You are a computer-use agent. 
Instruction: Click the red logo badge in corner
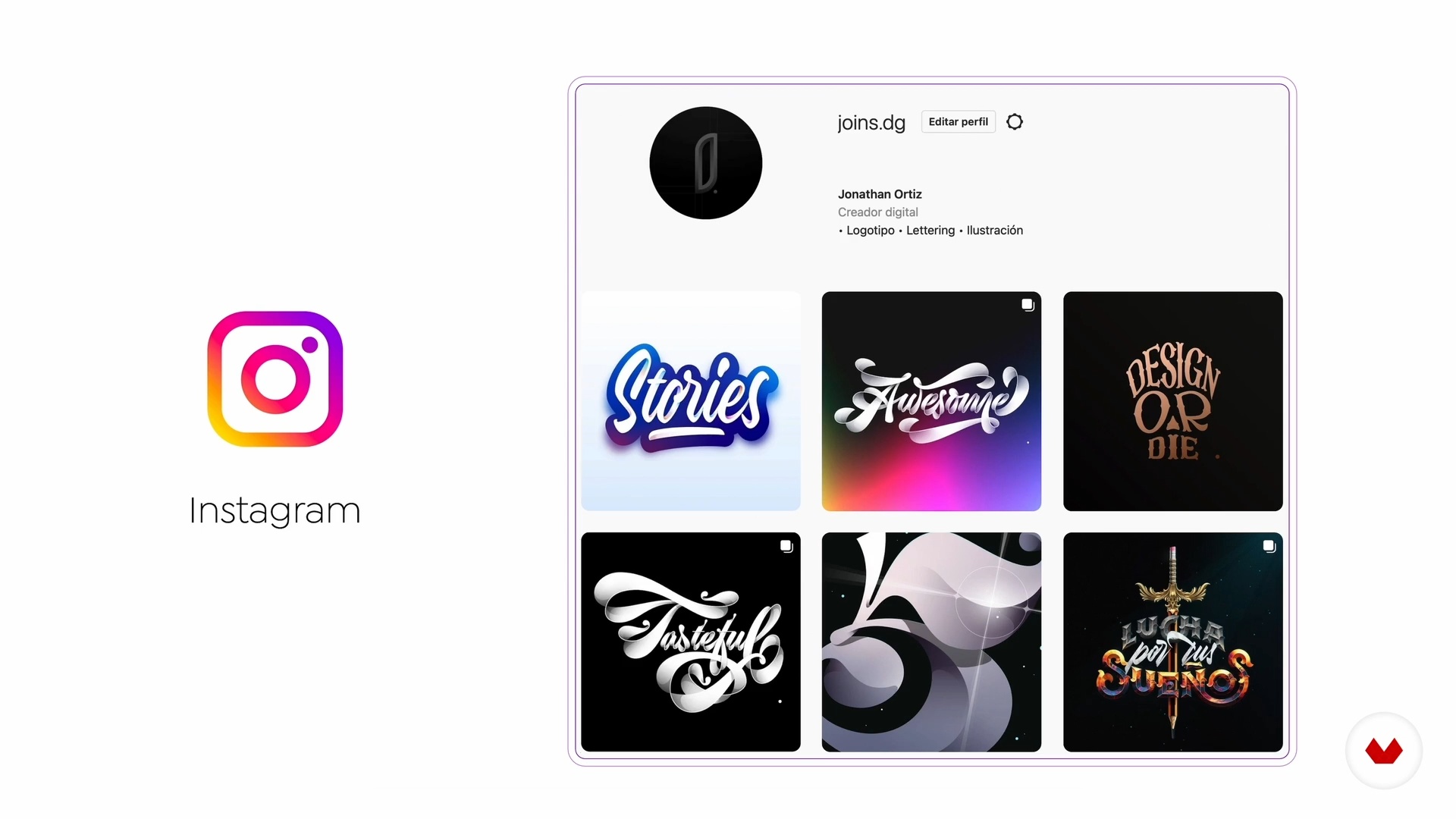pos(1384,751)
